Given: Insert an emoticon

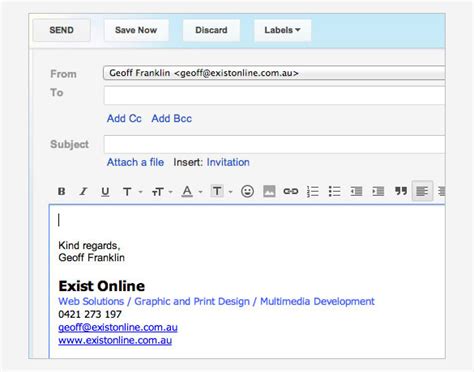Looking at the screenshot, I should click(x=247, y=191).
